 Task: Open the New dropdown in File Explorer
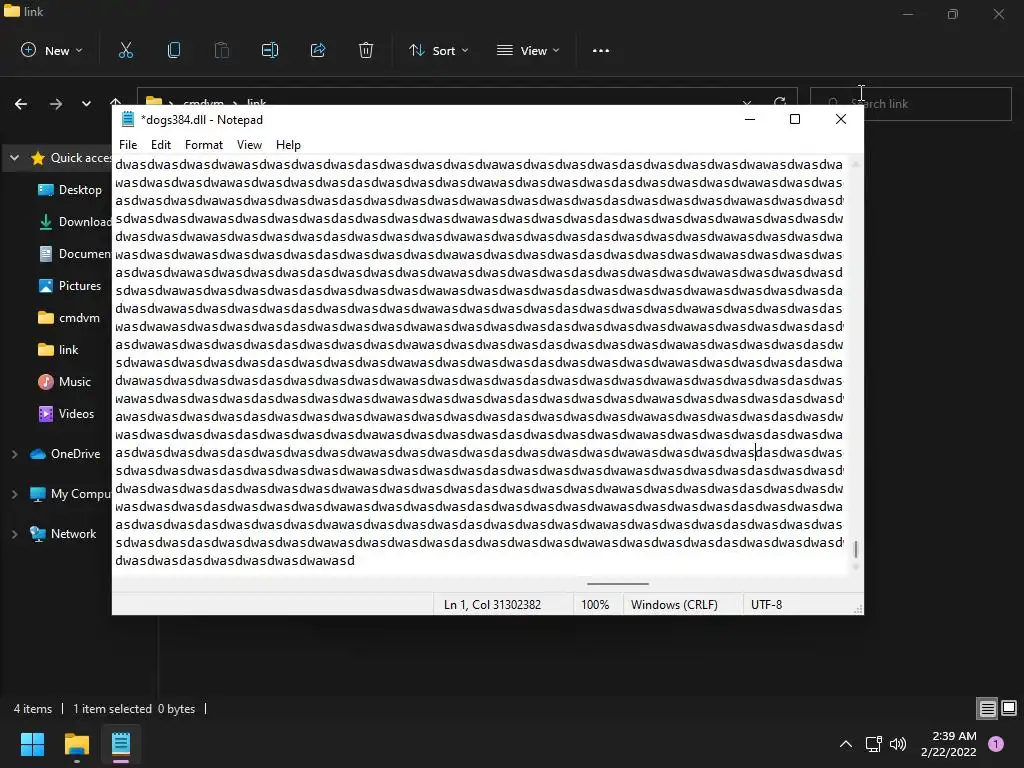(52, 50)
